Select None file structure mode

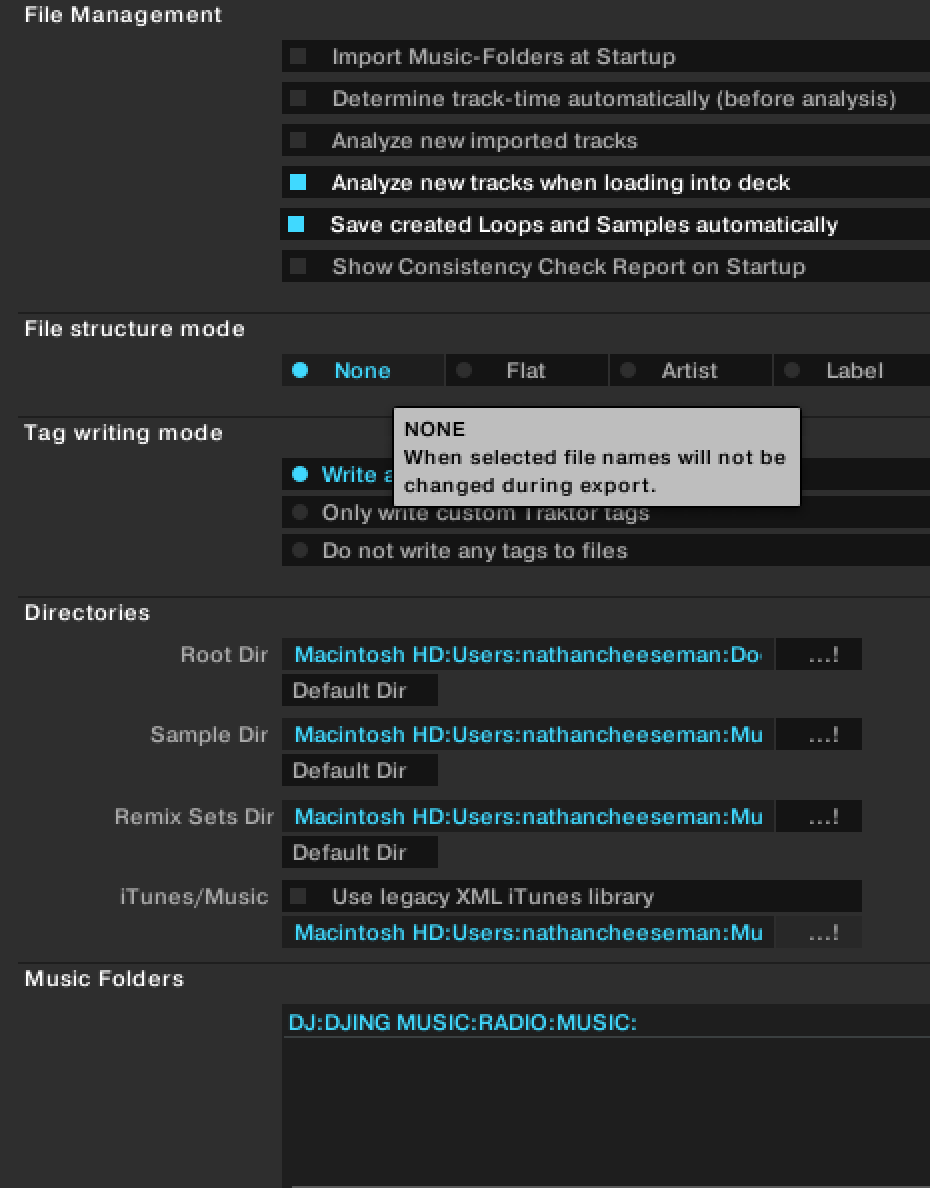click(x=300, y=371)
